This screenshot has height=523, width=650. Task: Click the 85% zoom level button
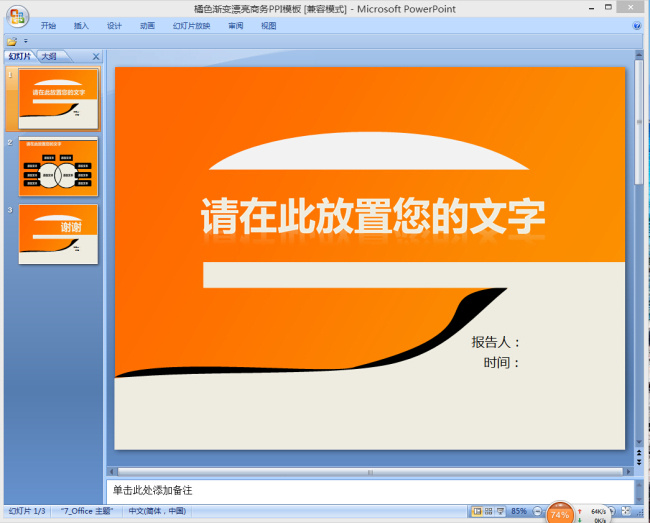[x=519, y=511]
